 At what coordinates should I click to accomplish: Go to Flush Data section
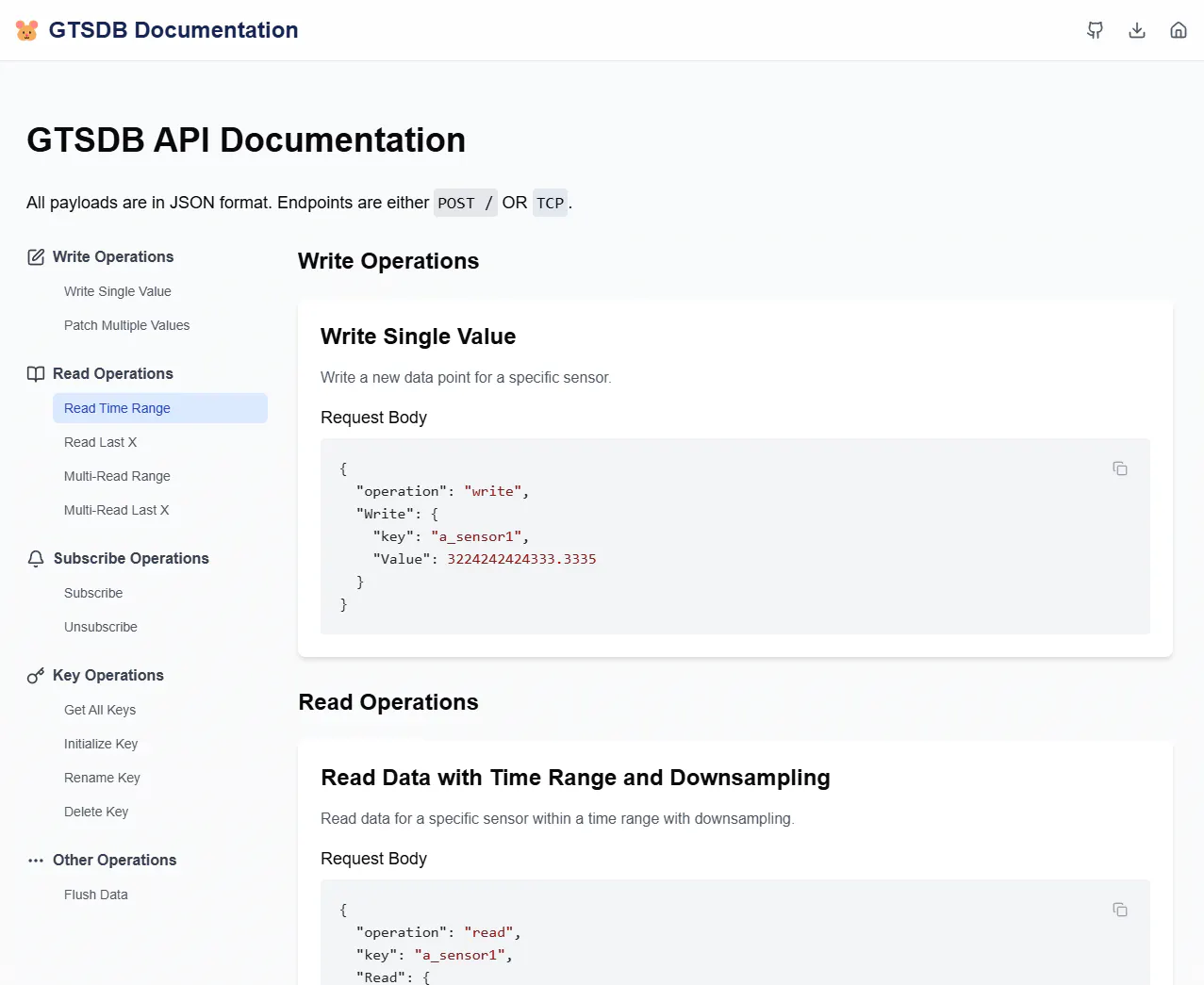[x=96, y=895]
